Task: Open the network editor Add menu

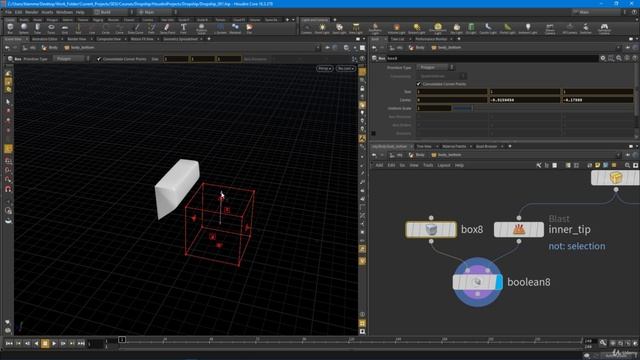Action: tap(379, 165)
